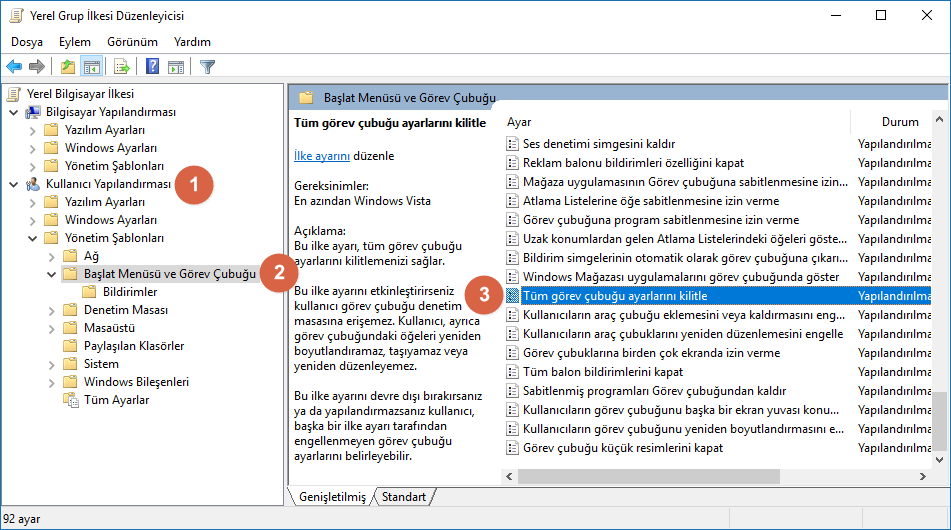Select Yönetim Şablonları under Bilgisayar Yapılandırması
The image size is (951, 530).
click(114, 166)
